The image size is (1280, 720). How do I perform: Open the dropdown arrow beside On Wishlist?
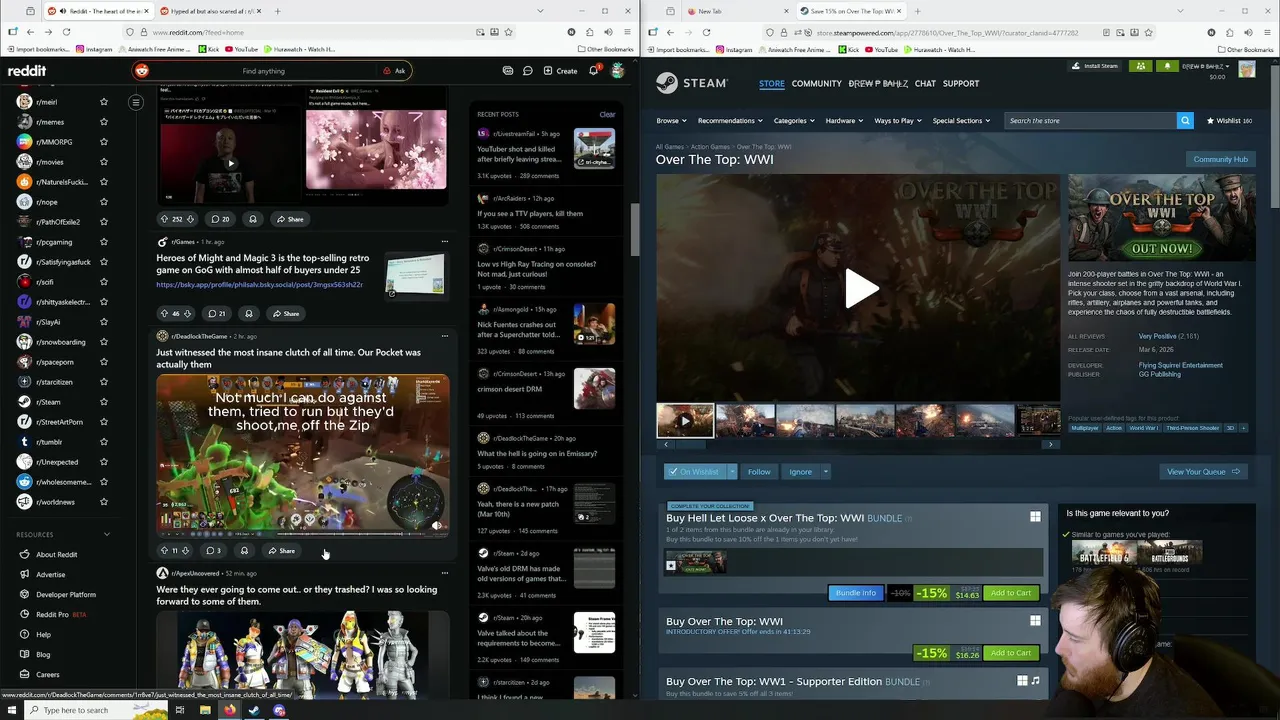(731, 471)
